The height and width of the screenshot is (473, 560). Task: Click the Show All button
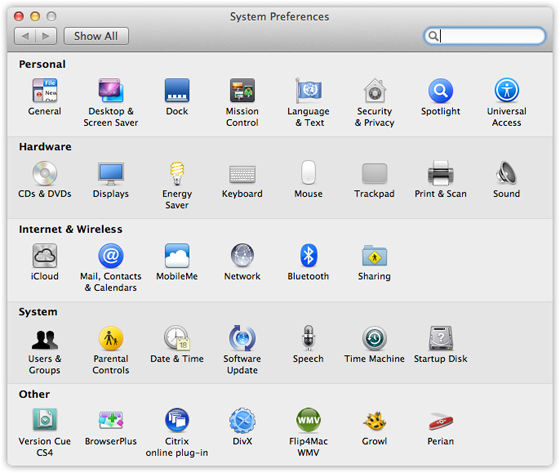(96, 36)
